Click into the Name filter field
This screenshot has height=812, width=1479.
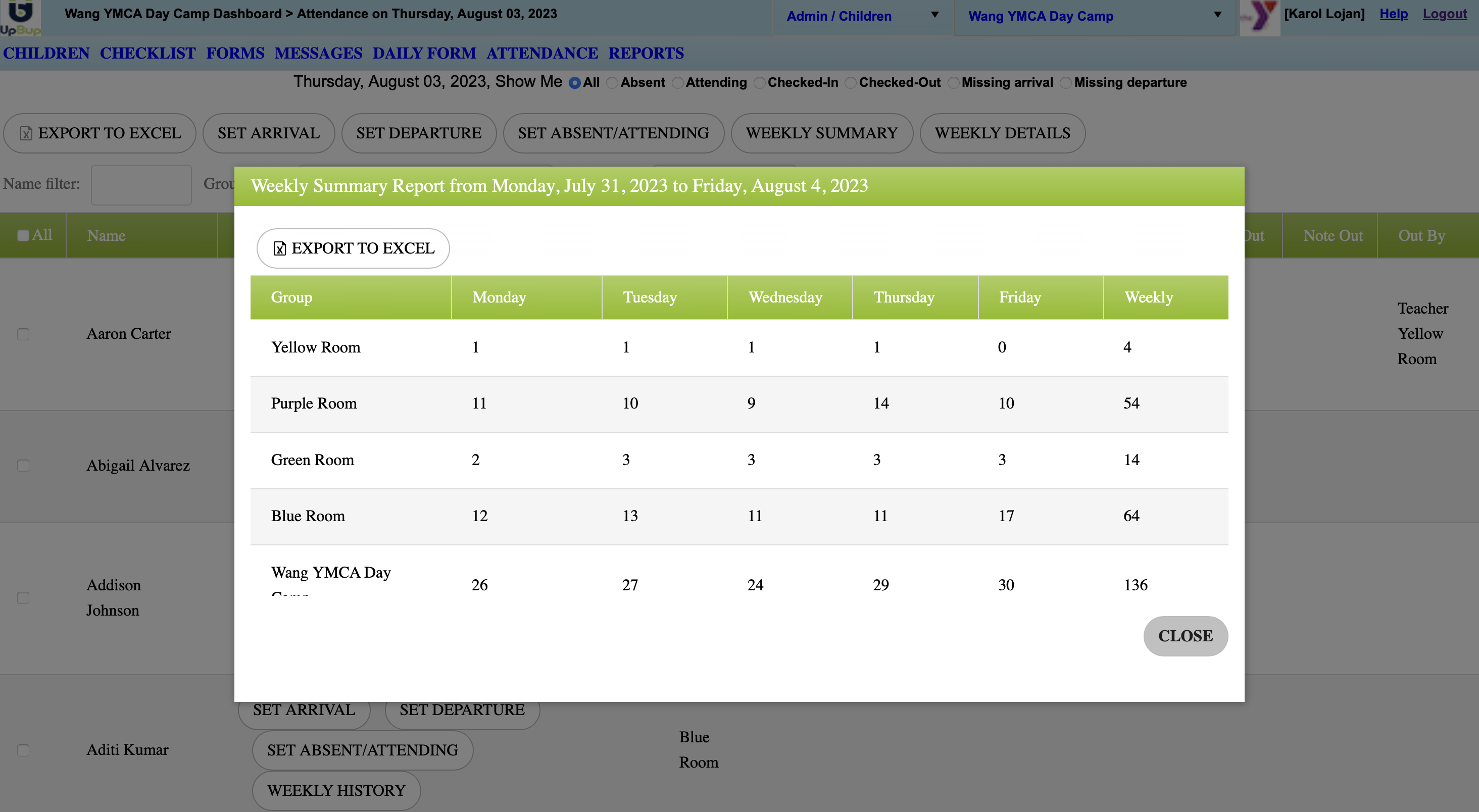click(x=141, y=185)
